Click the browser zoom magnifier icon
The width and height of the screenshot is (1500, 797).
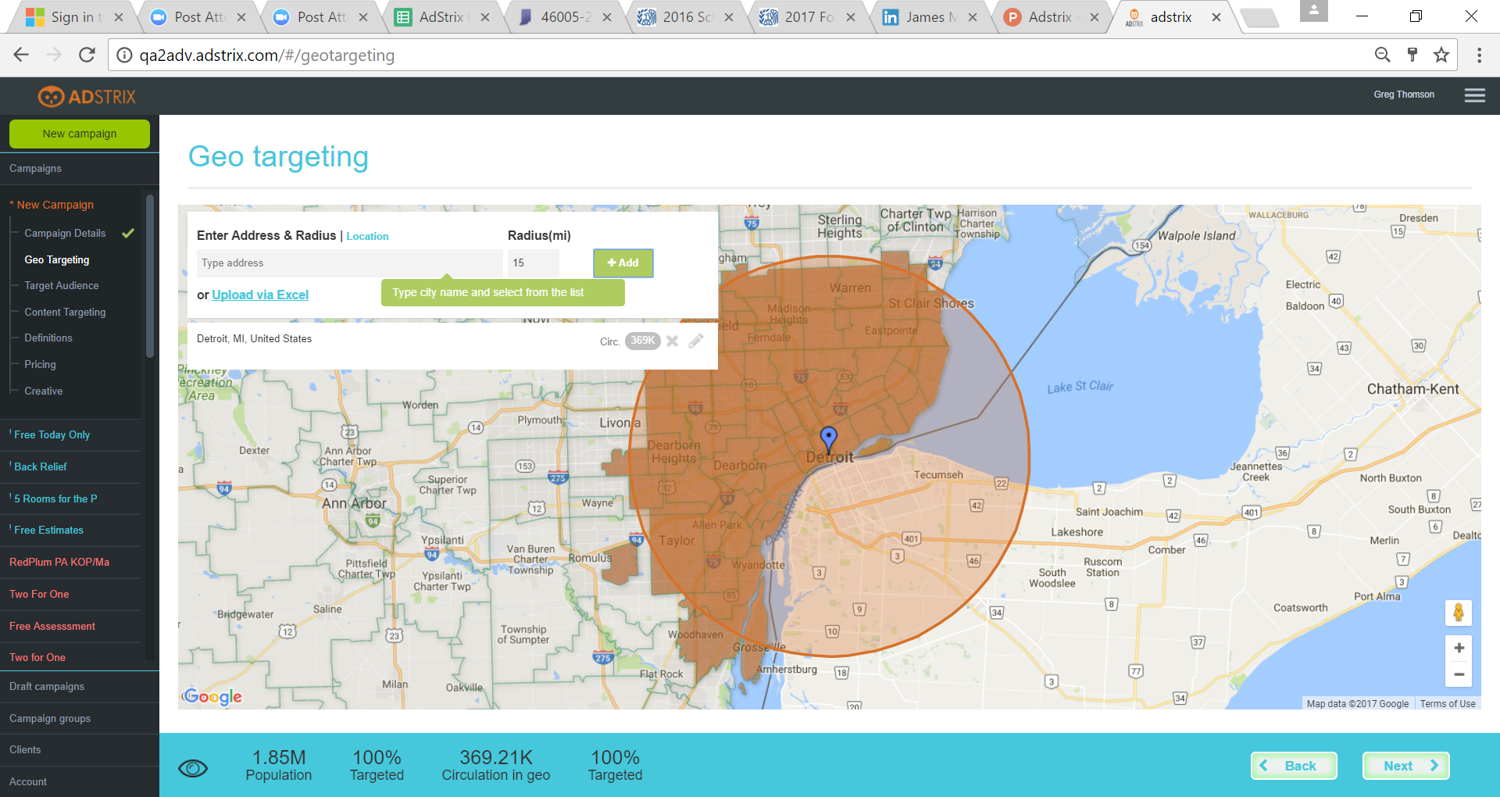pos(1382,55)
